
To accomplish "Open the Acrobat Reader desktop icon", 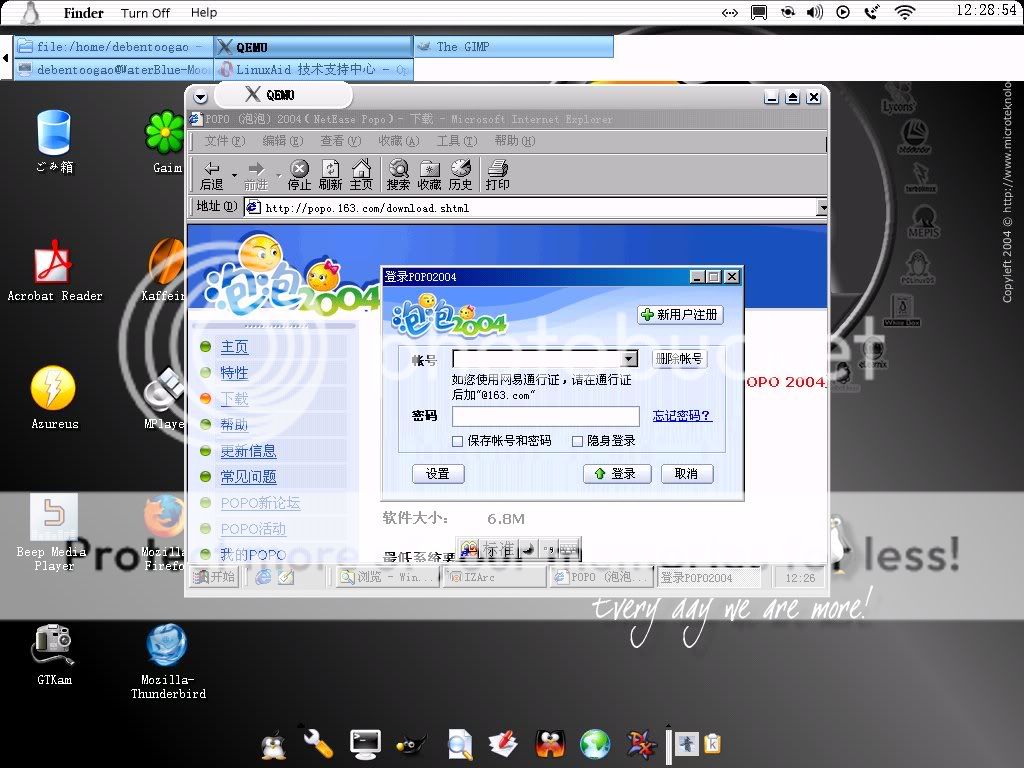I will (55, 270).
